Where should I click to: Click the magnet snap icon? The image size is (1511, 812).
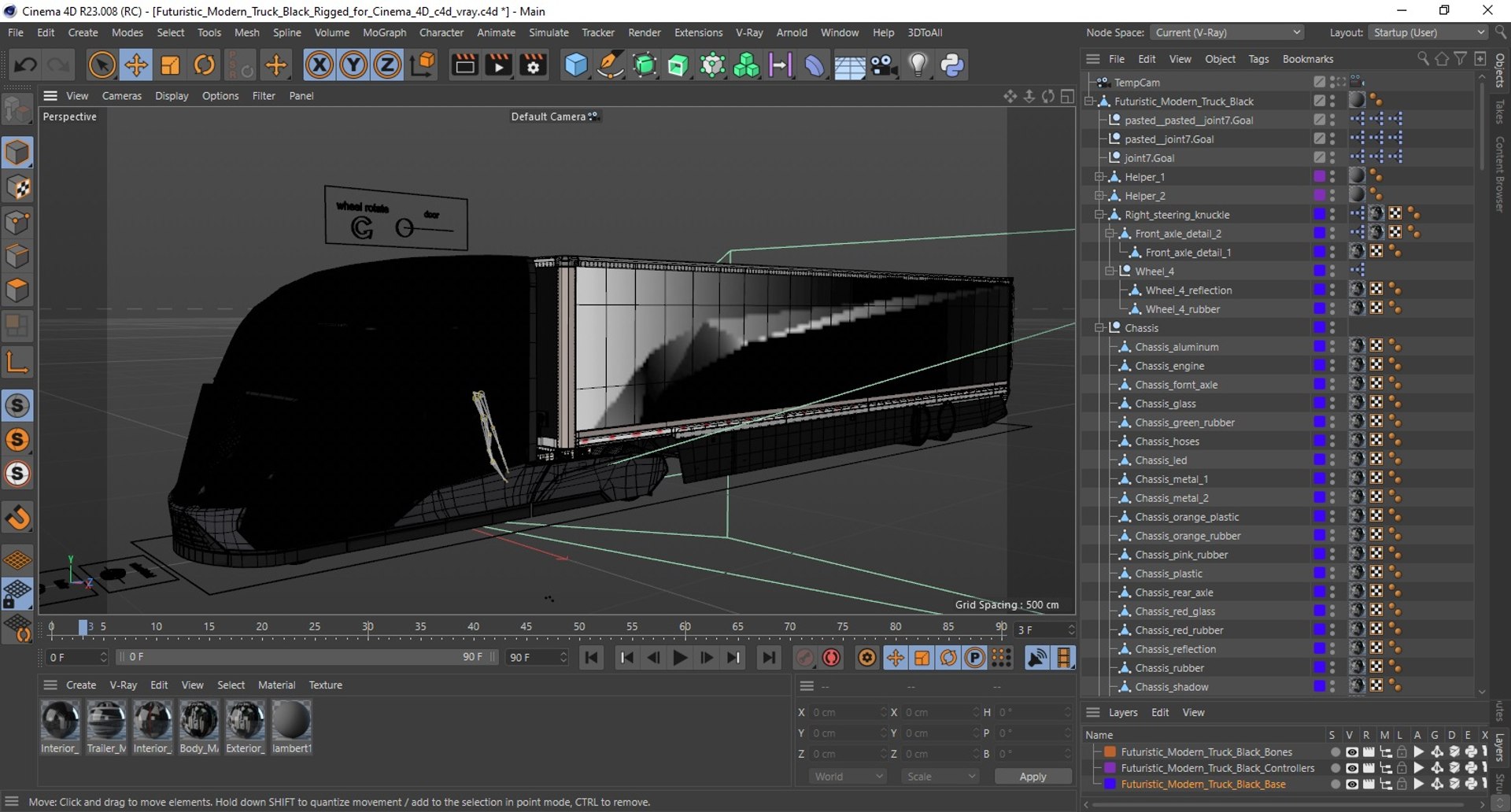tap(17, 518)
